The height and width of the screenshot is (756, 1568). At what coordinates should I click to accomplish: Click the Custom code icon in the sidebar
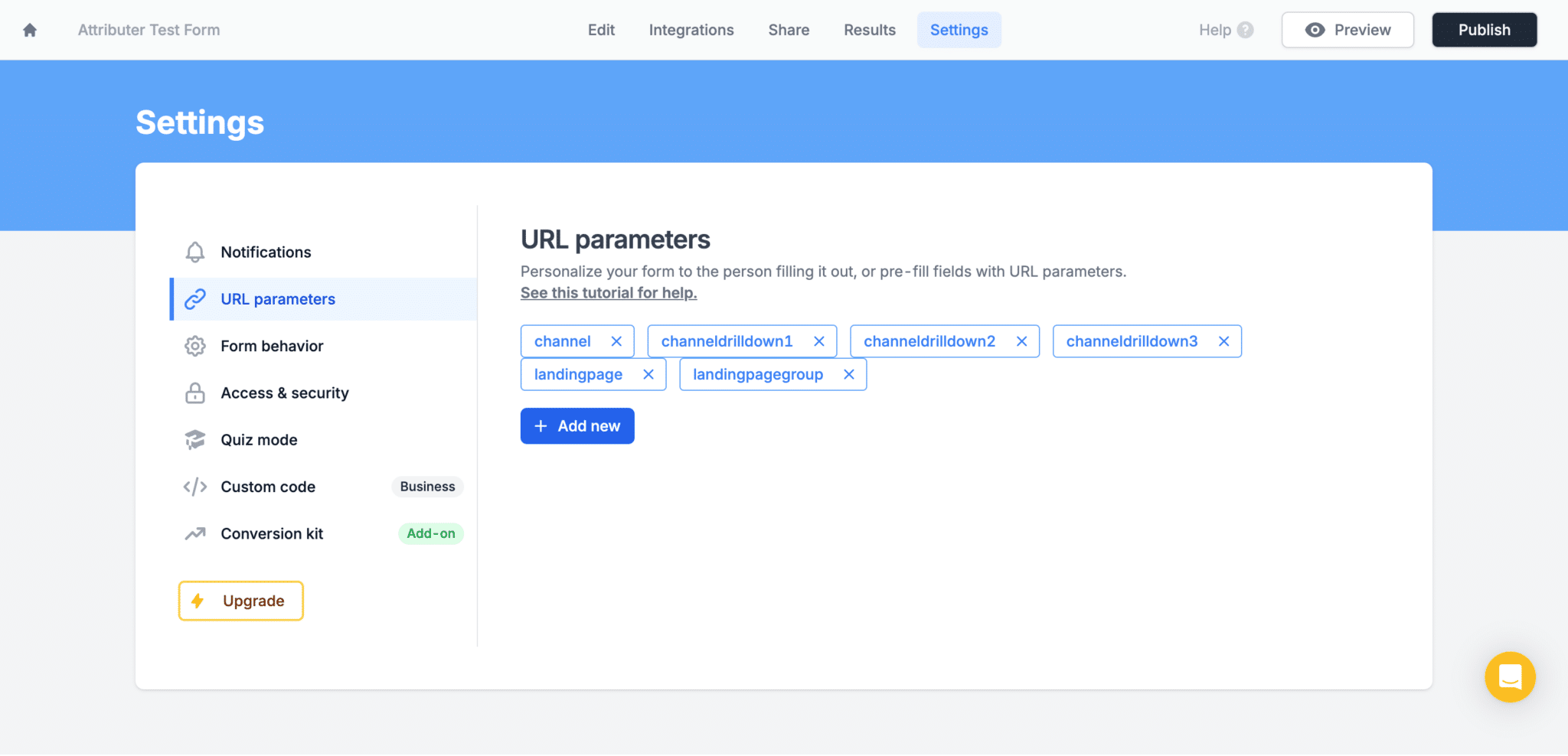pos(195,487)
